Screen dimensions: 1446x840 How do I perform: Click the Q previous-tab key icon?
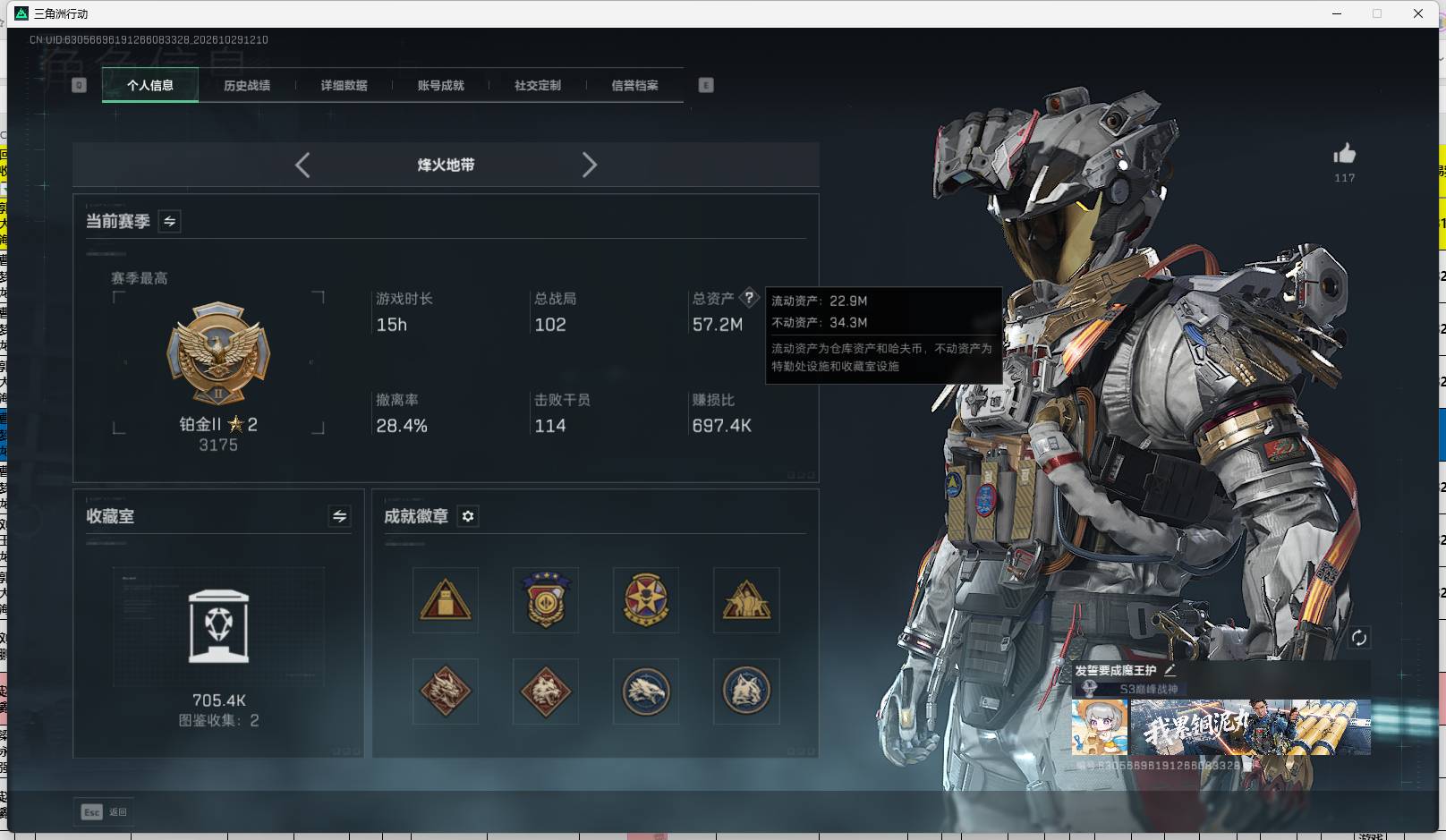coord(80,85)
